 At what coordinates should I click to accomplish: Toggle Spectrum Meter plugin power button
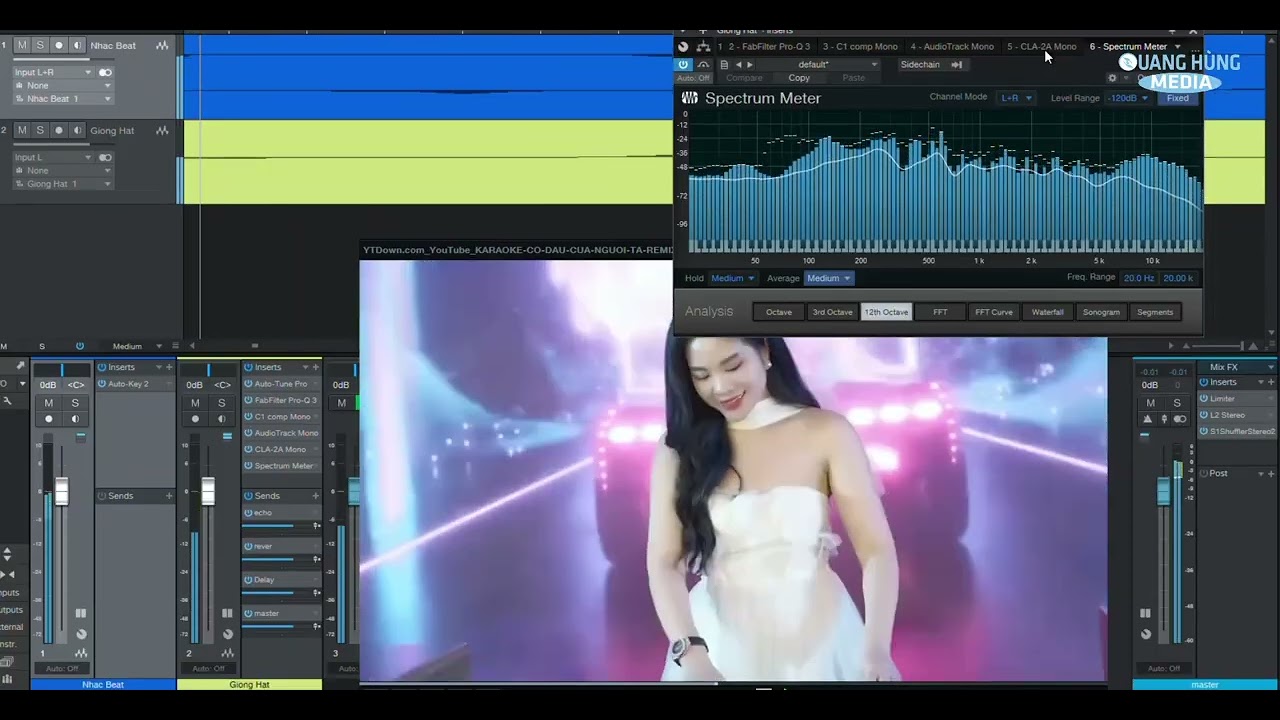click(x=684, y=64)
